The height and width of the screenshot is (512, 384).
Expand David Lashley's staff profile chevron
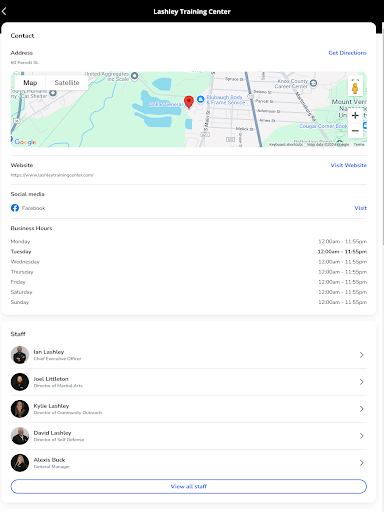click(x=361, y=436)
